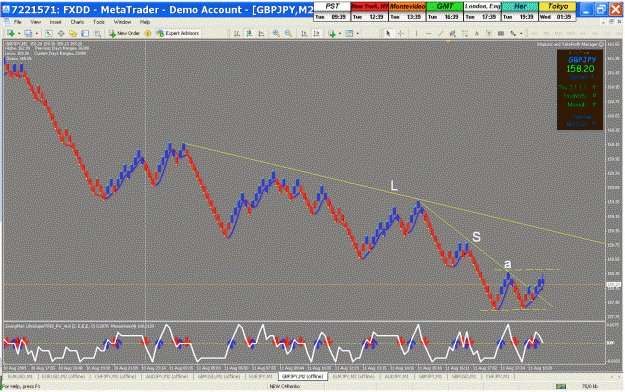Viewport: 625px width, 392px height.
Task: Toggle the Terminal panel icon
Action: coord(85,33)
